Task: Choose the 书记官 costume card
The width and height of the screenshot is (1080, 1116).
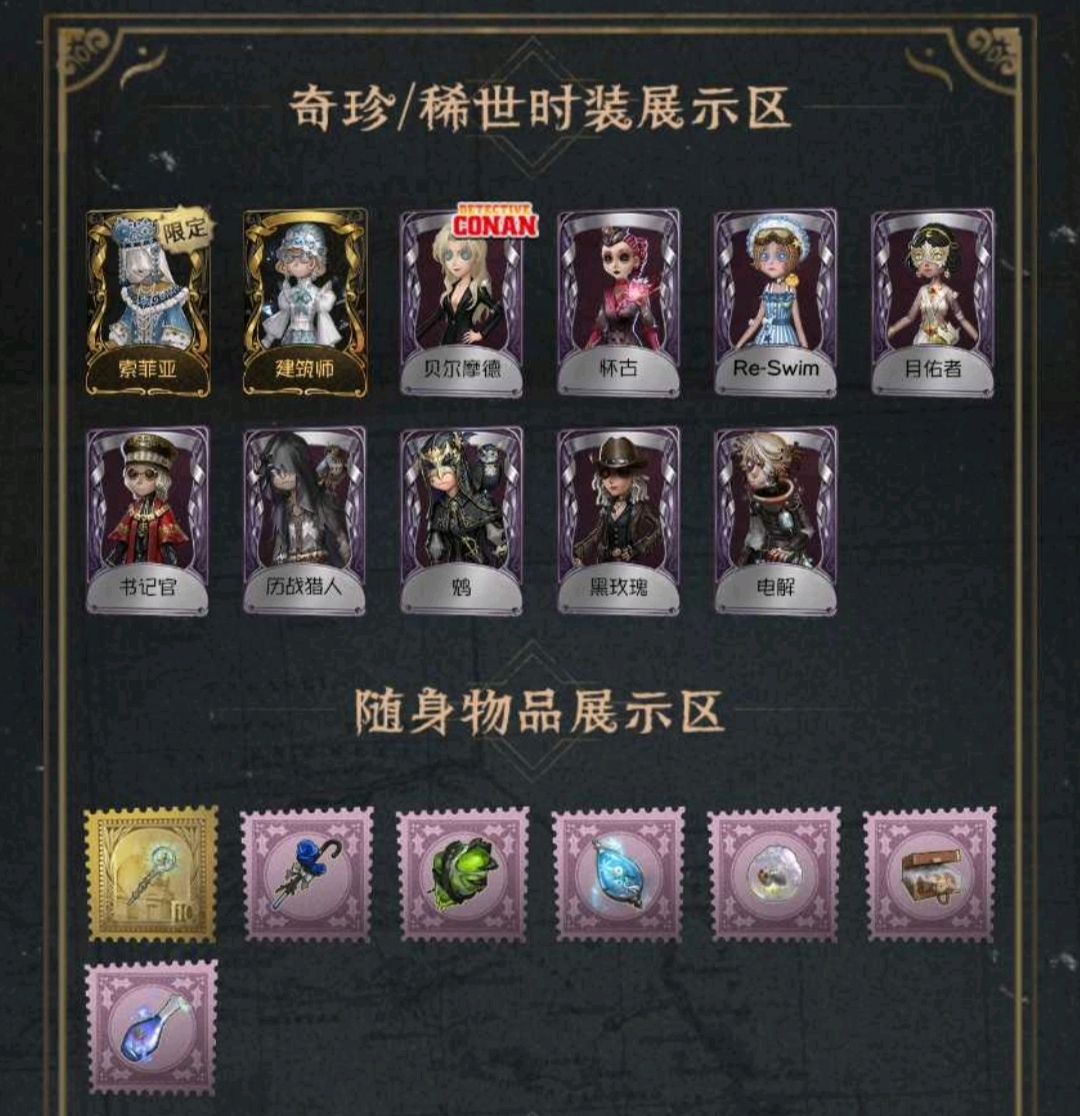Action: coord(148,520)
